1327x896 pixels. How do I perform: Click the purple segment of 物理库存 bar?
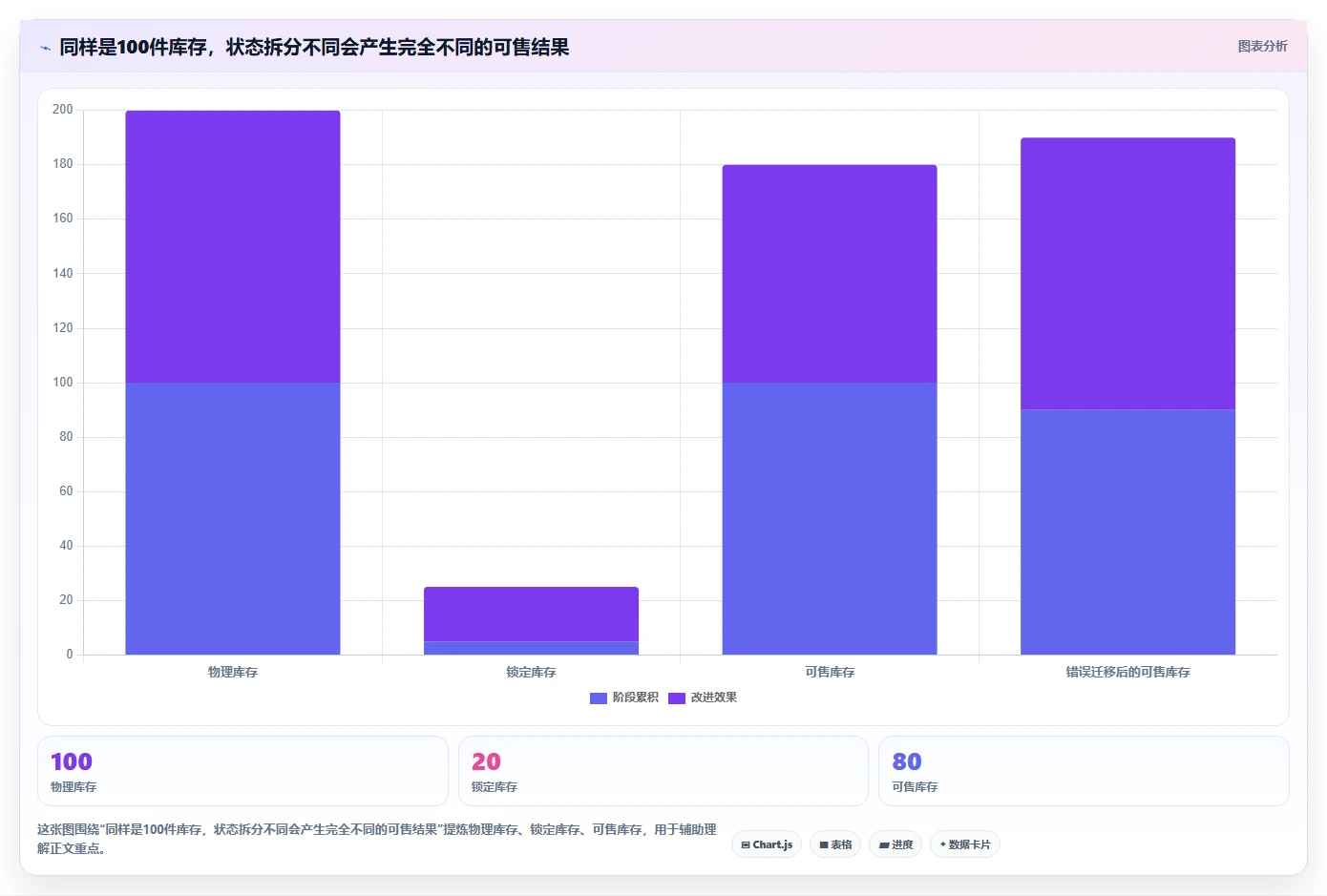point(233,247)
